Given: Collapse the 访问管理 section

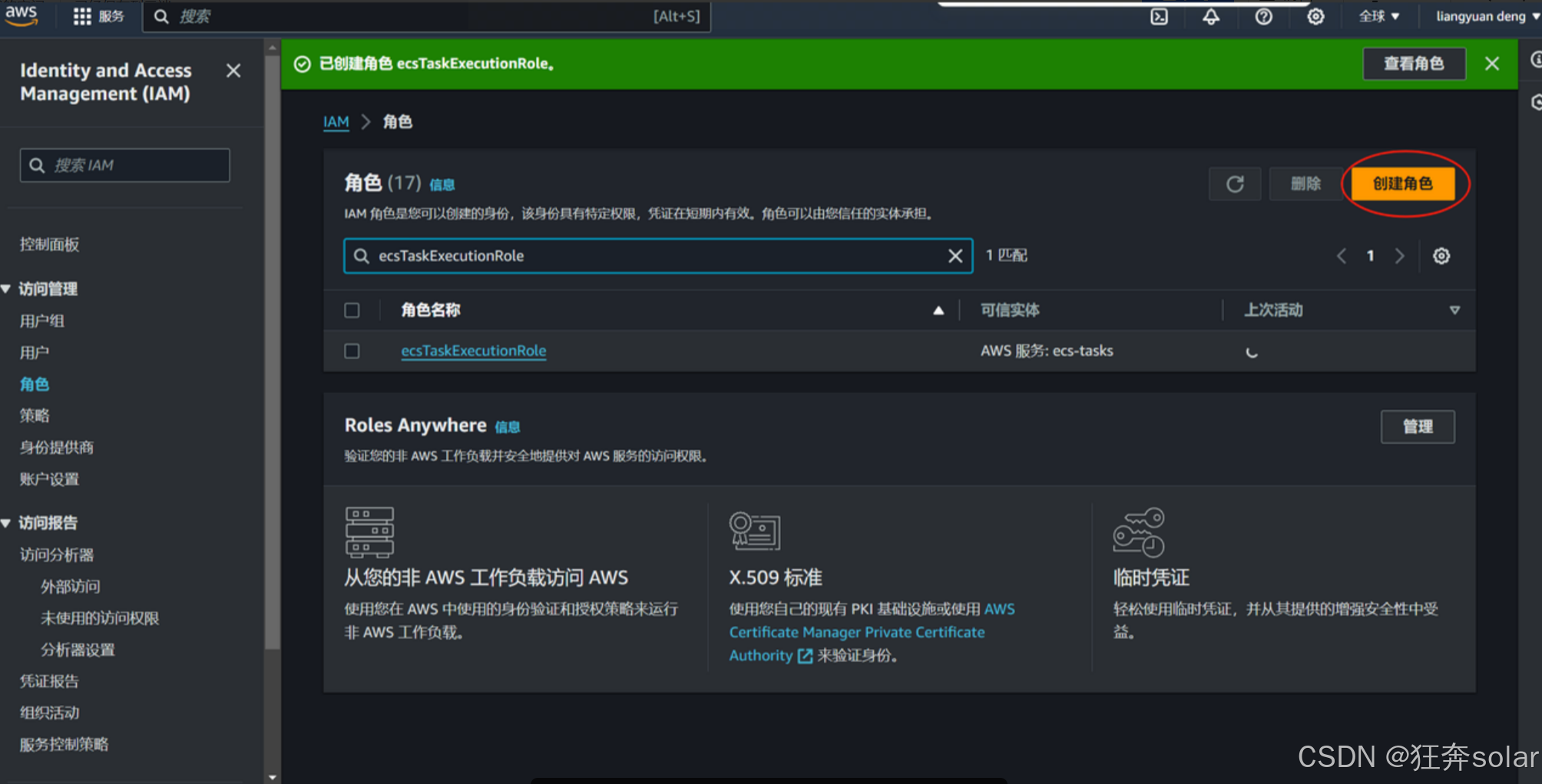Looking at the screenshot, I should point(6,289).
